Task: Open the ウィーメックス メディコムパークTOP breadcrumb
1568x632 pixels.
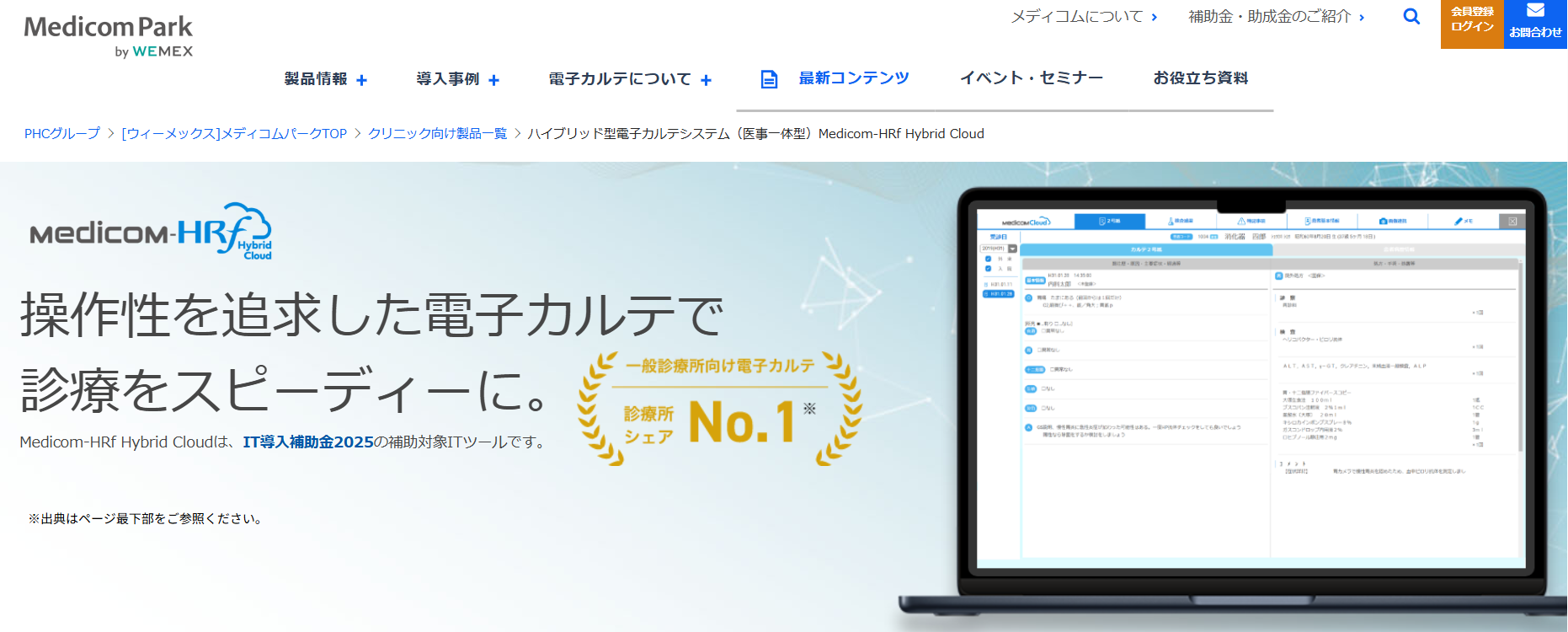Action: pos(234,134)
